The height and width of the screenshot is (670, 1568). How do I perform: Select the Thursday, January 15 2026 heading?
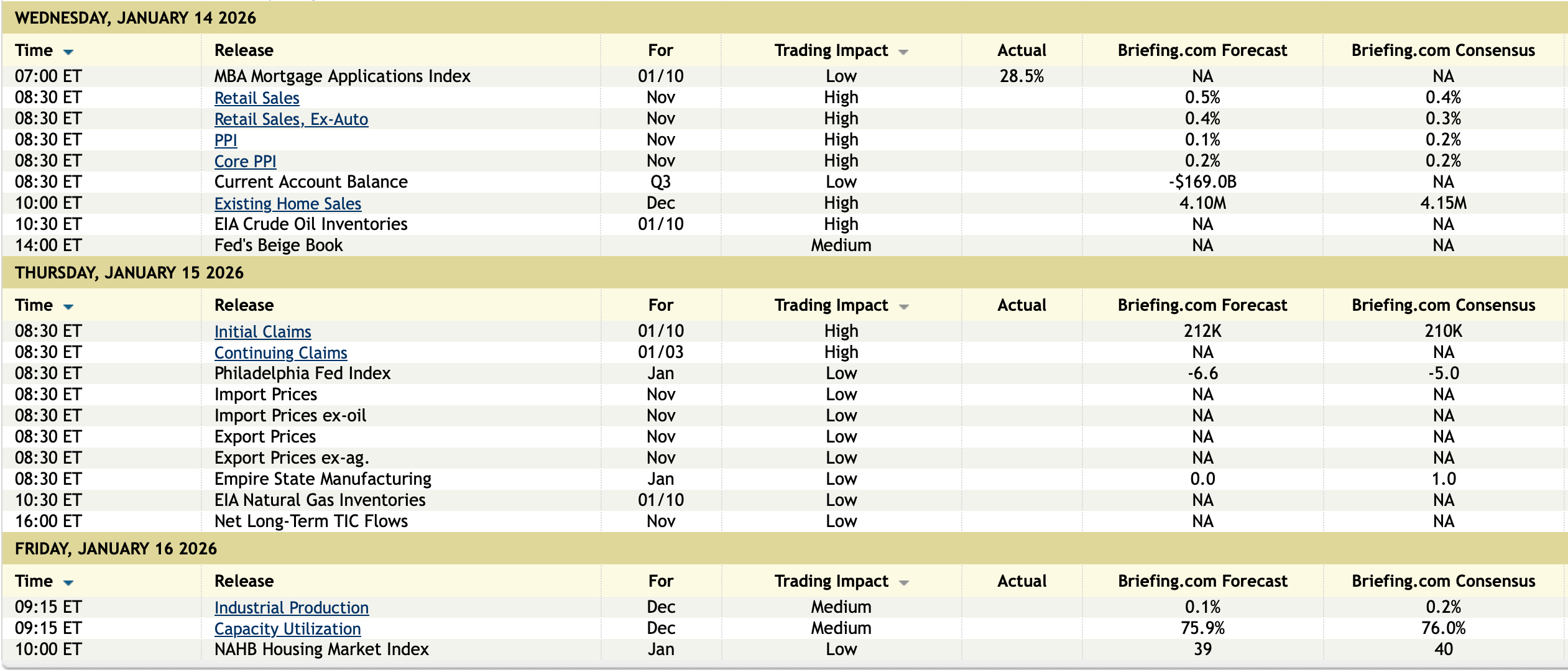(129, 273)
